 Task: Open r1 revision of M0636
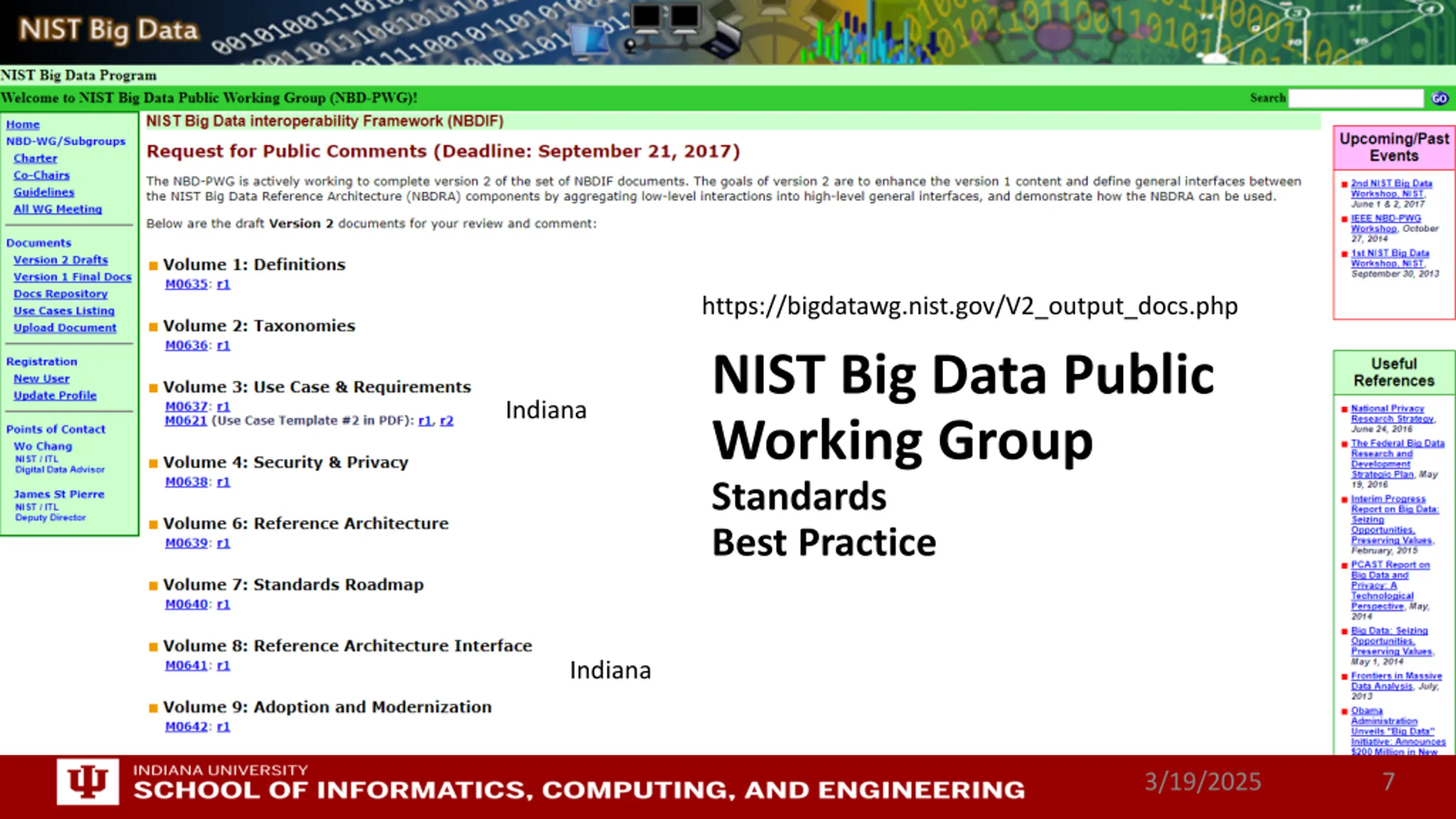point(224,345)
